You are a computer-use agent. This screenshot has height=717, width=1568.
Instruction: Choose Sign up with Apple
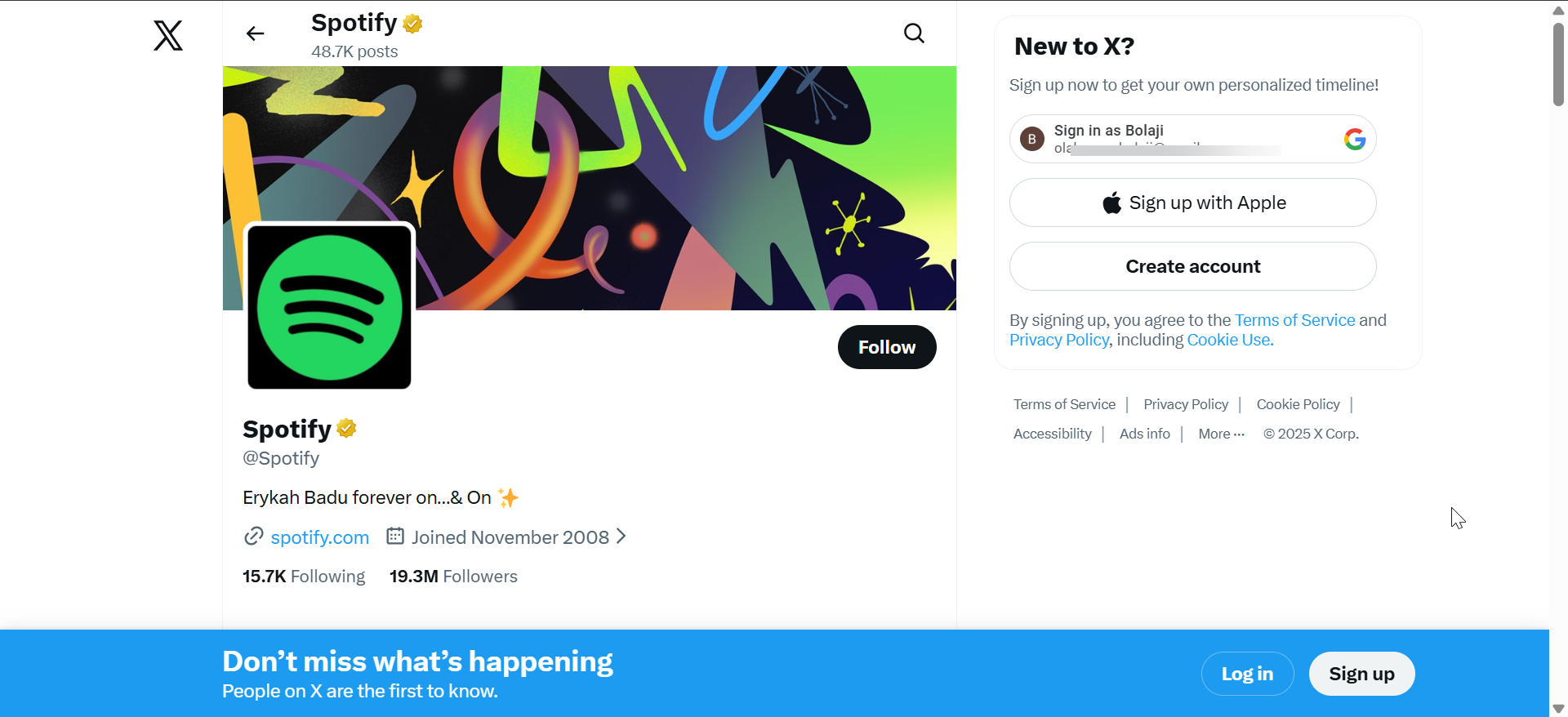[1192, 203]
